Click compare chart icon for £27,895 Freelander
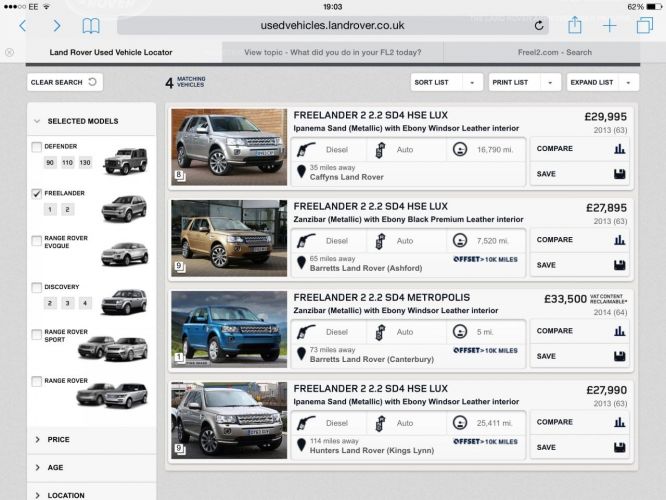The width and height of the screenshot is (666, 500). (x=620, y=240)
